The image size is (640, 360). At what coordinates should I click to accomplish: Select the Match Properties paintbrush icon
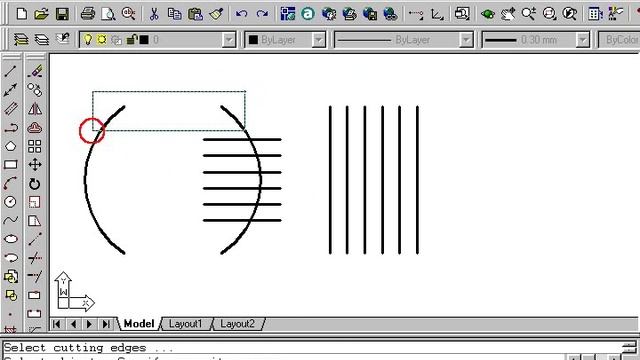tap(216, 14)
